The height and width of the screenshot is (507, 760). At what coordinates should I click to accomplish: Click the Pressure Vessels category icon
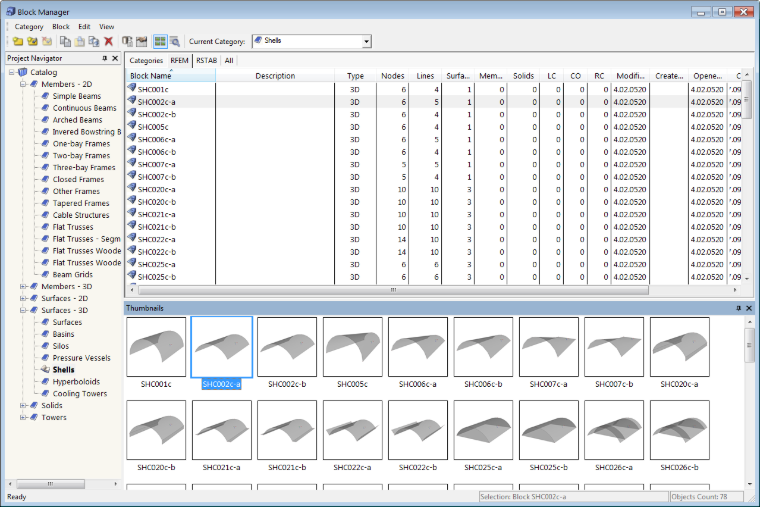click(45, 358)
